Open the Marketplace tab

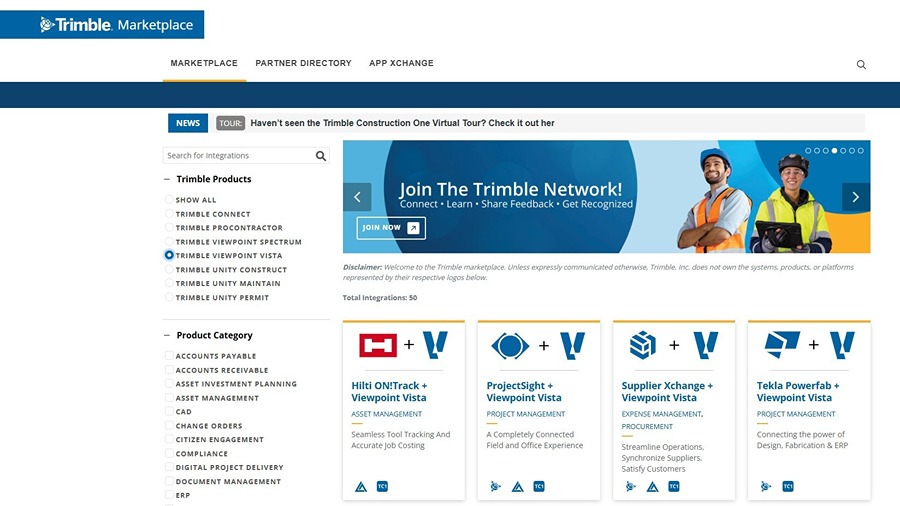coord(204,63)
